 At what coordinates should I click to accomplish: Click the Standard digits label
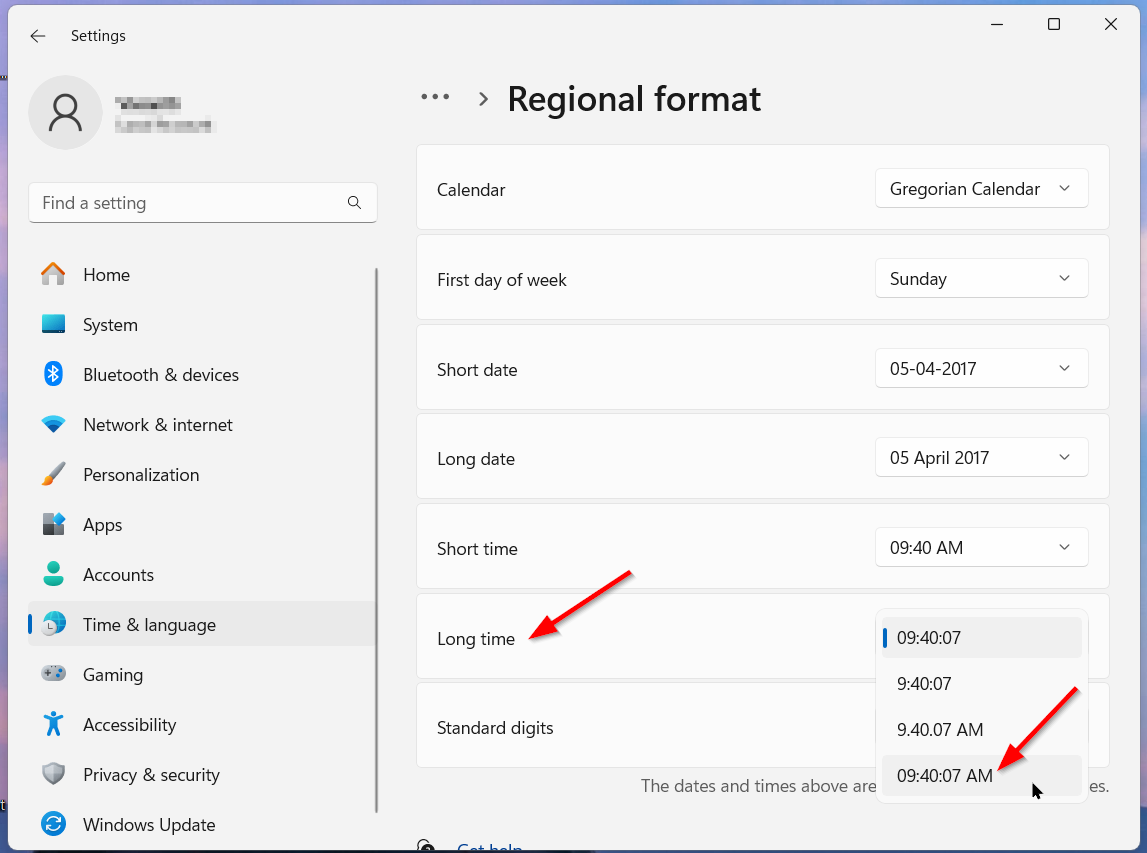(494, 728)
